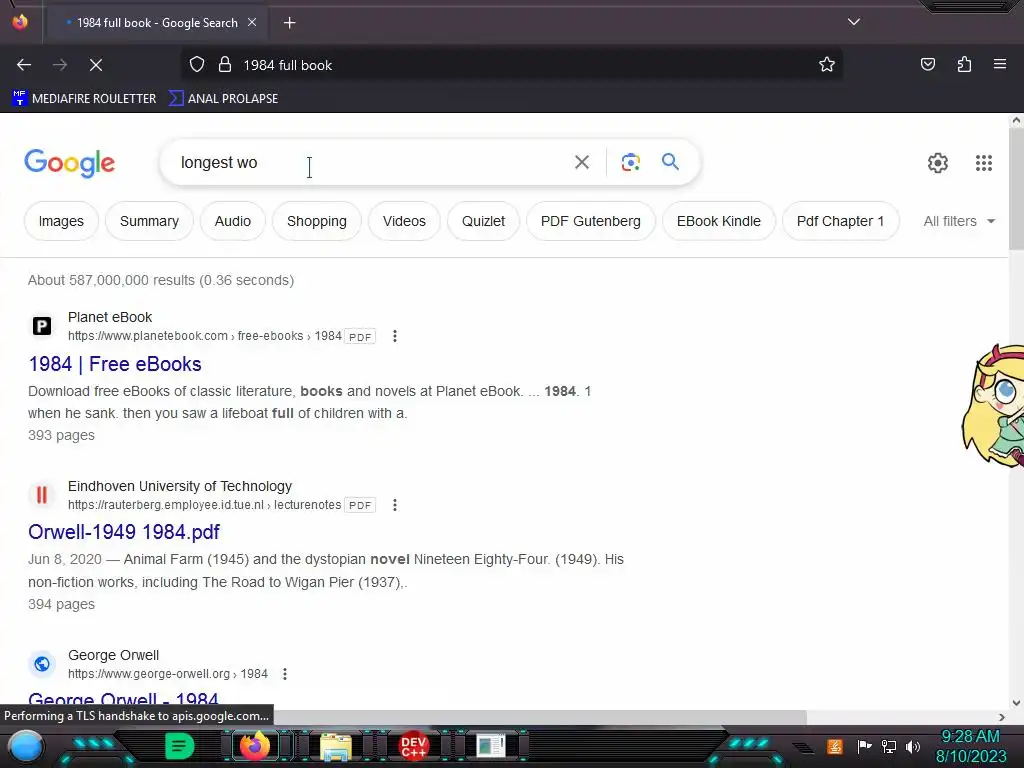Image resolution: width=1024 pixels, height=768 pixels.
Task: Click the Google logo
Action: point(69,163)
